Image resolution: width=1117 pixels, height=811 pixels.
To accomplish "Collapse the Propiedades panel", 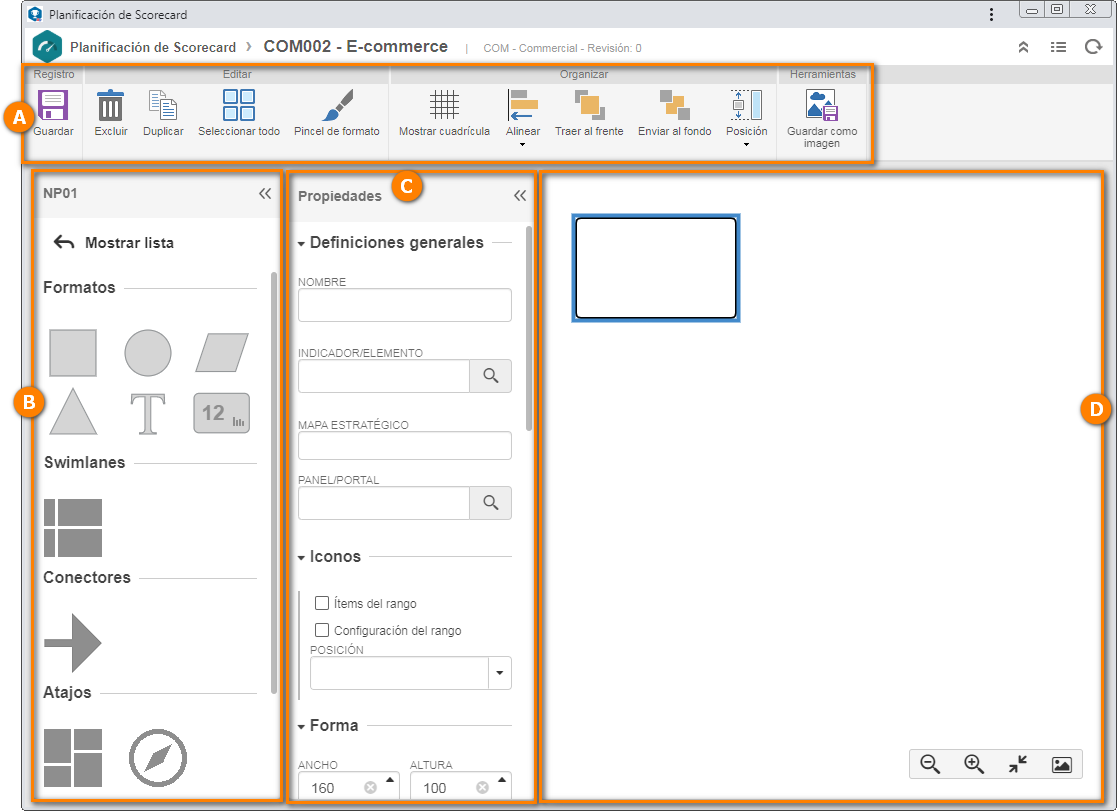I will (x=520, y=195).
